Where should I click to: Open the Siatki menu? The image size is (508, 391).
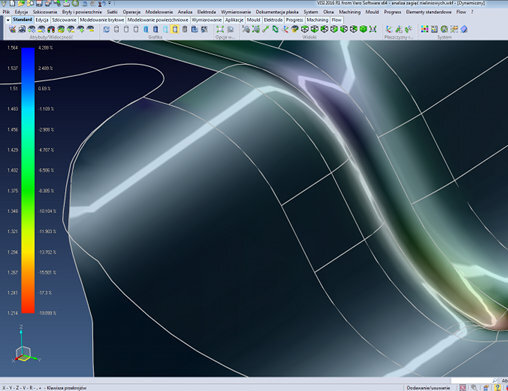pyautogui.click(x=112, y=12)
